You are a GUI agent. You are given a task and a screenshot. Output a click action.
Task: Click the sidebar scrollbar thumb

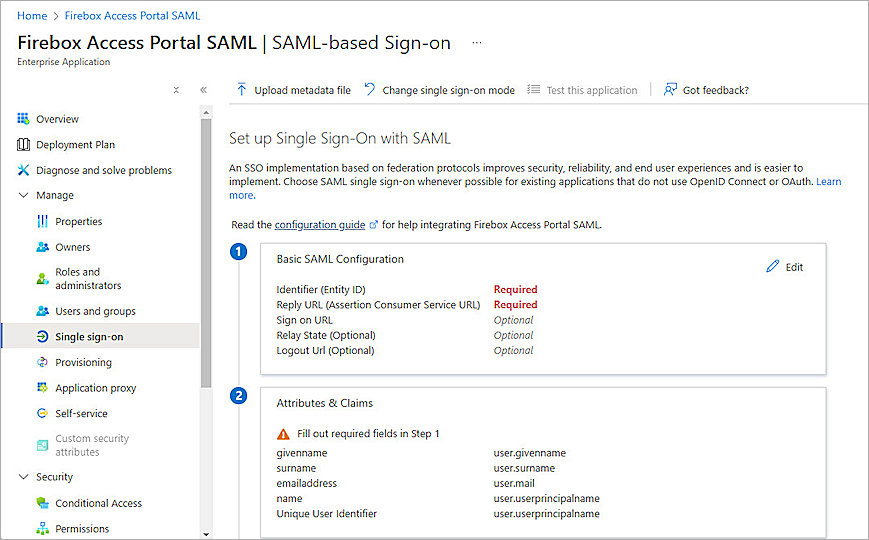[x=206, y=253]
